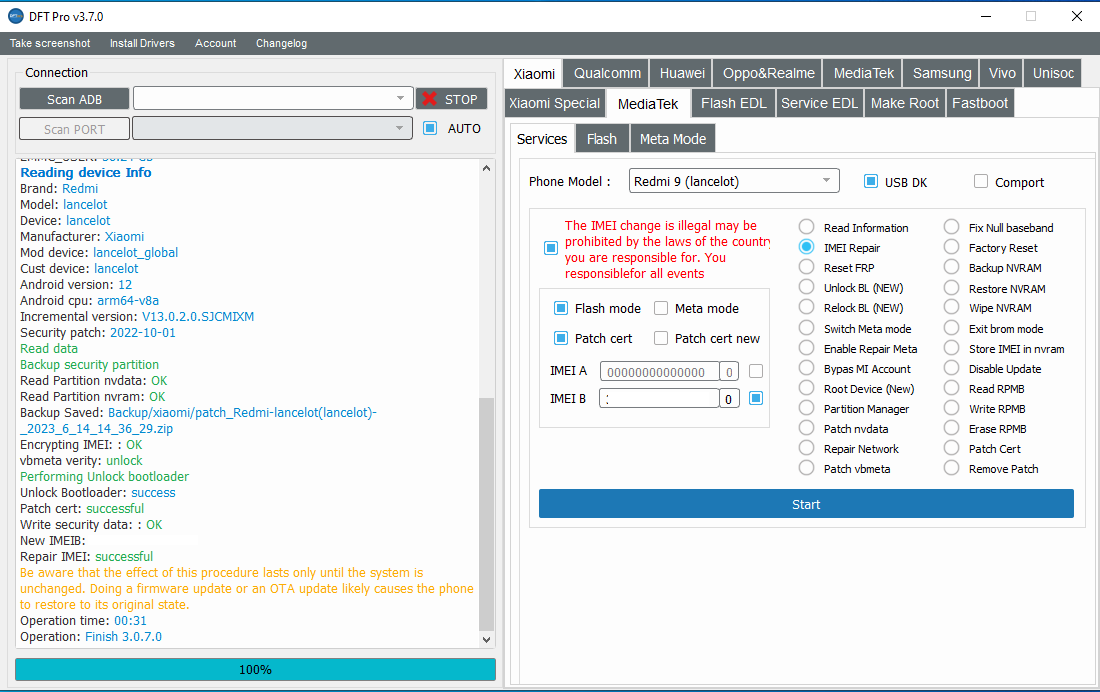This screenshot has width=1100, height=692.
Task: Select the Write RPMB option
Action: click(951, 408)
